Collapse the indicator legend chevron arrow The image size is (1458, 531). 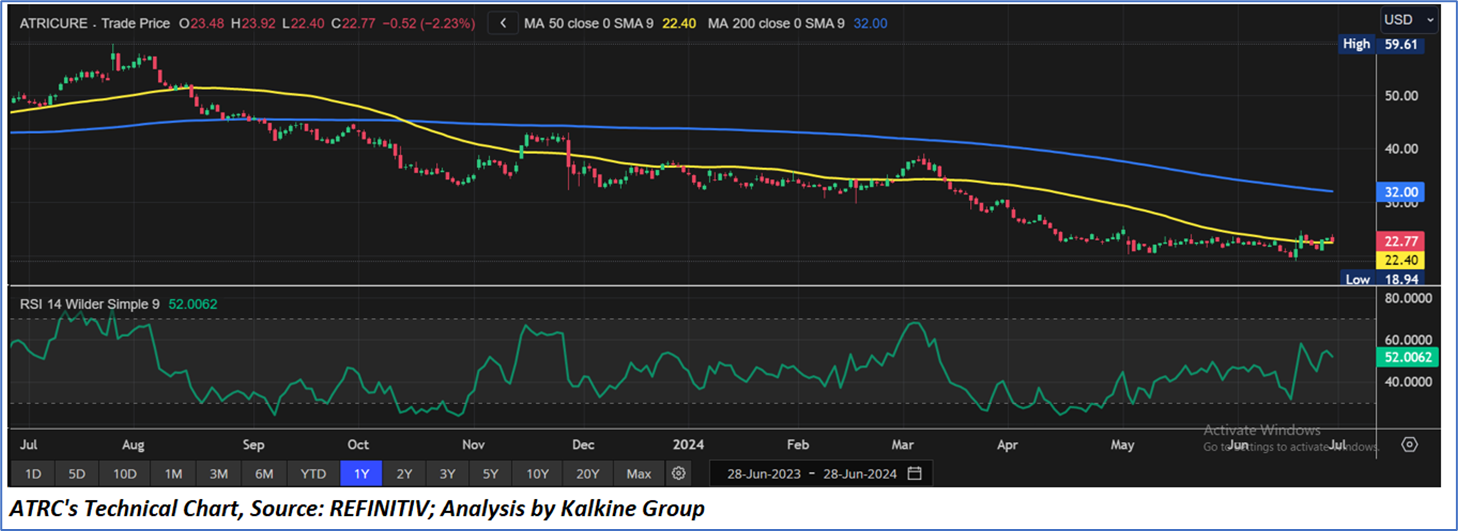[x=503, y=23]
